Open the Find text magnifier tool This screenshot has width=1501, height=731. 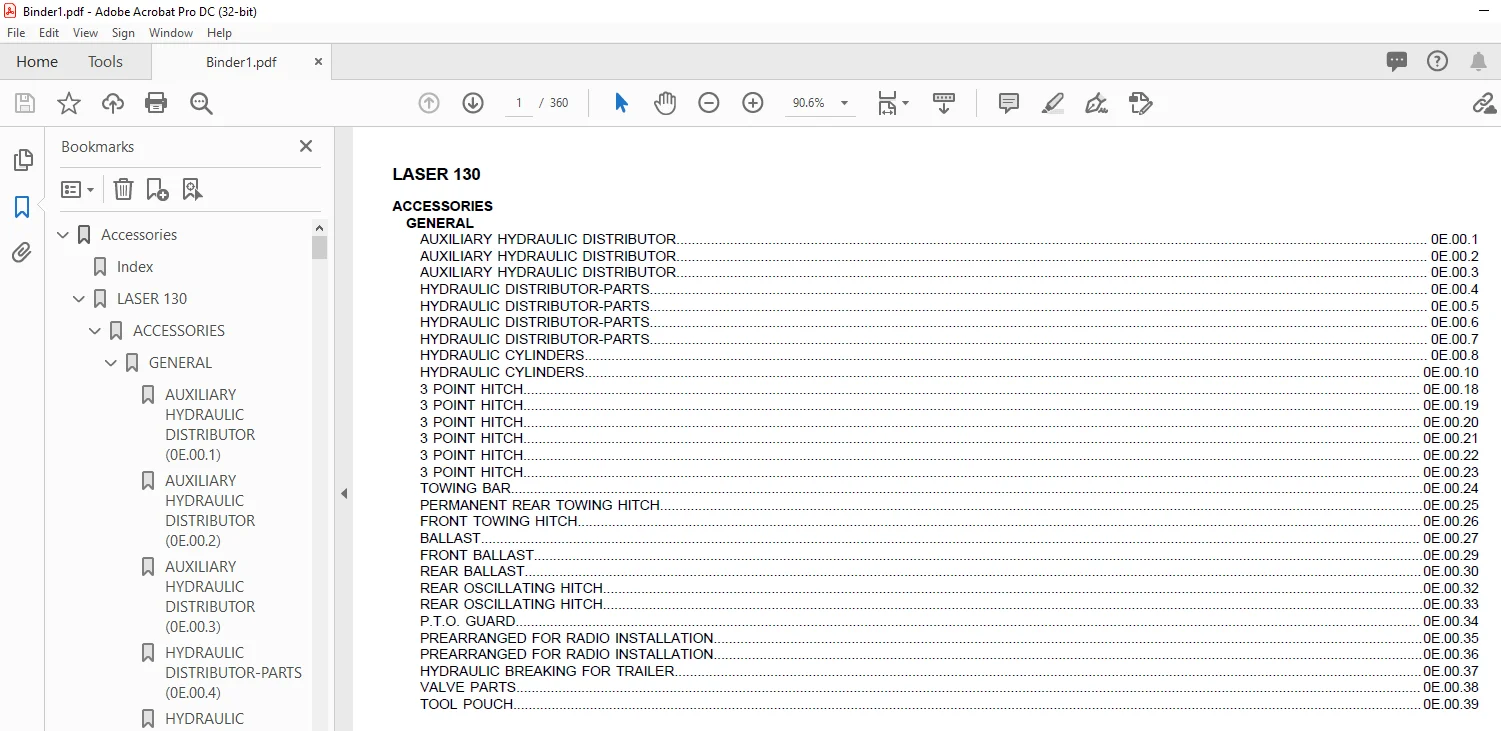pyautogui.click(x=201, y=103)
